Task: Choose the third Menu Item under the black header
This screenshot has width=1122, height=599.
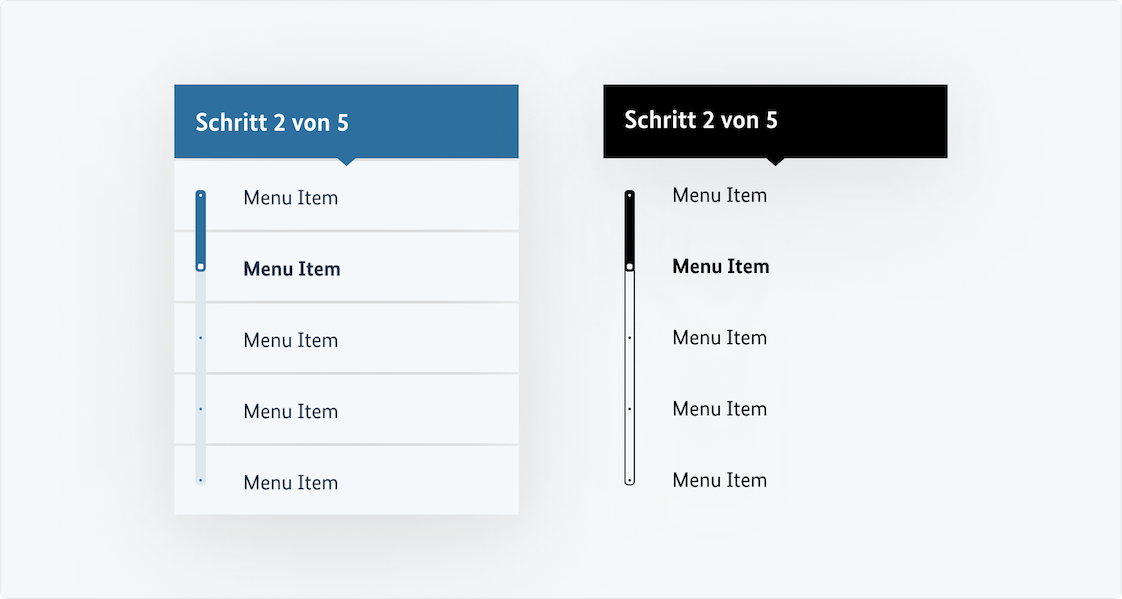Action: click(x=719, y=337)
